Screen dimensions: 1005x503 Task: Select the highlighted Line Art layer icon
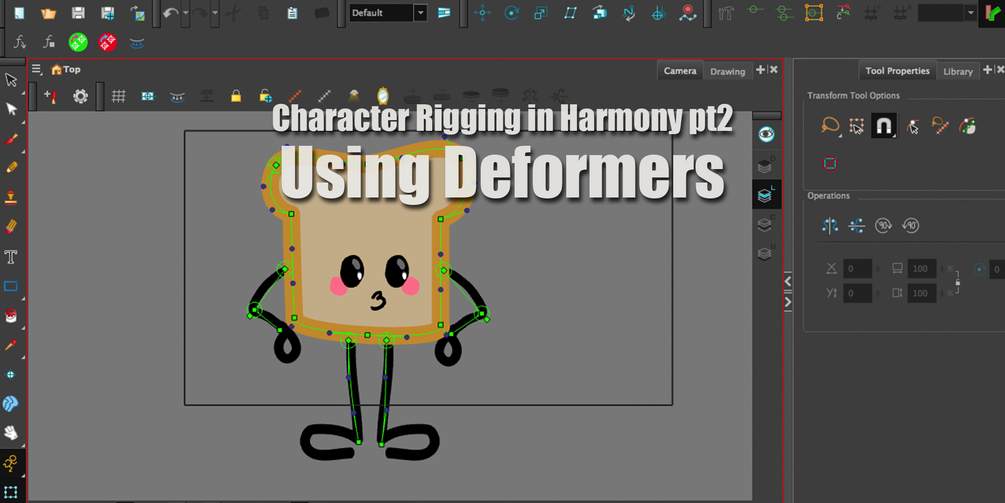point(765,195)
